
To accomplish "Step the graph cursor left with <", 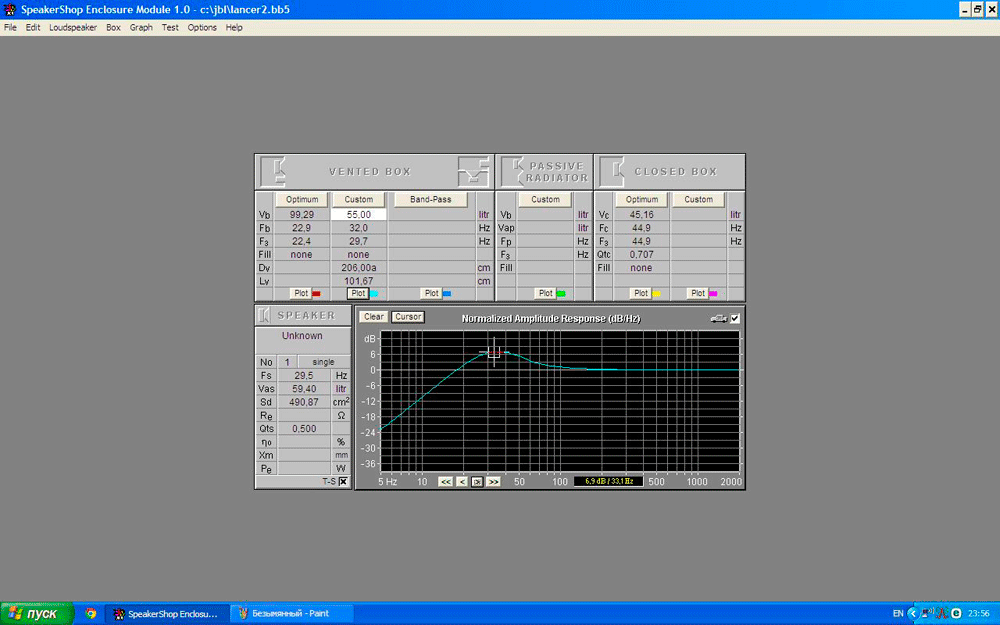I will pyautogui.click(x=462, y=482).
